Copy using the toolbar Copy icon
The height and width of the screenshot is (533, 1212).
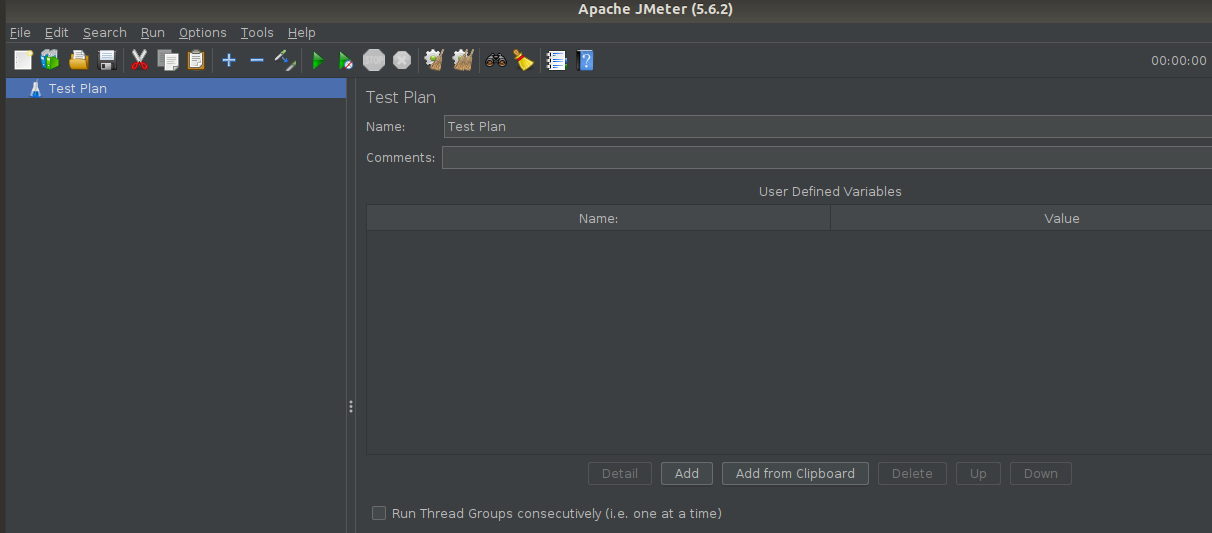[168, 61]
